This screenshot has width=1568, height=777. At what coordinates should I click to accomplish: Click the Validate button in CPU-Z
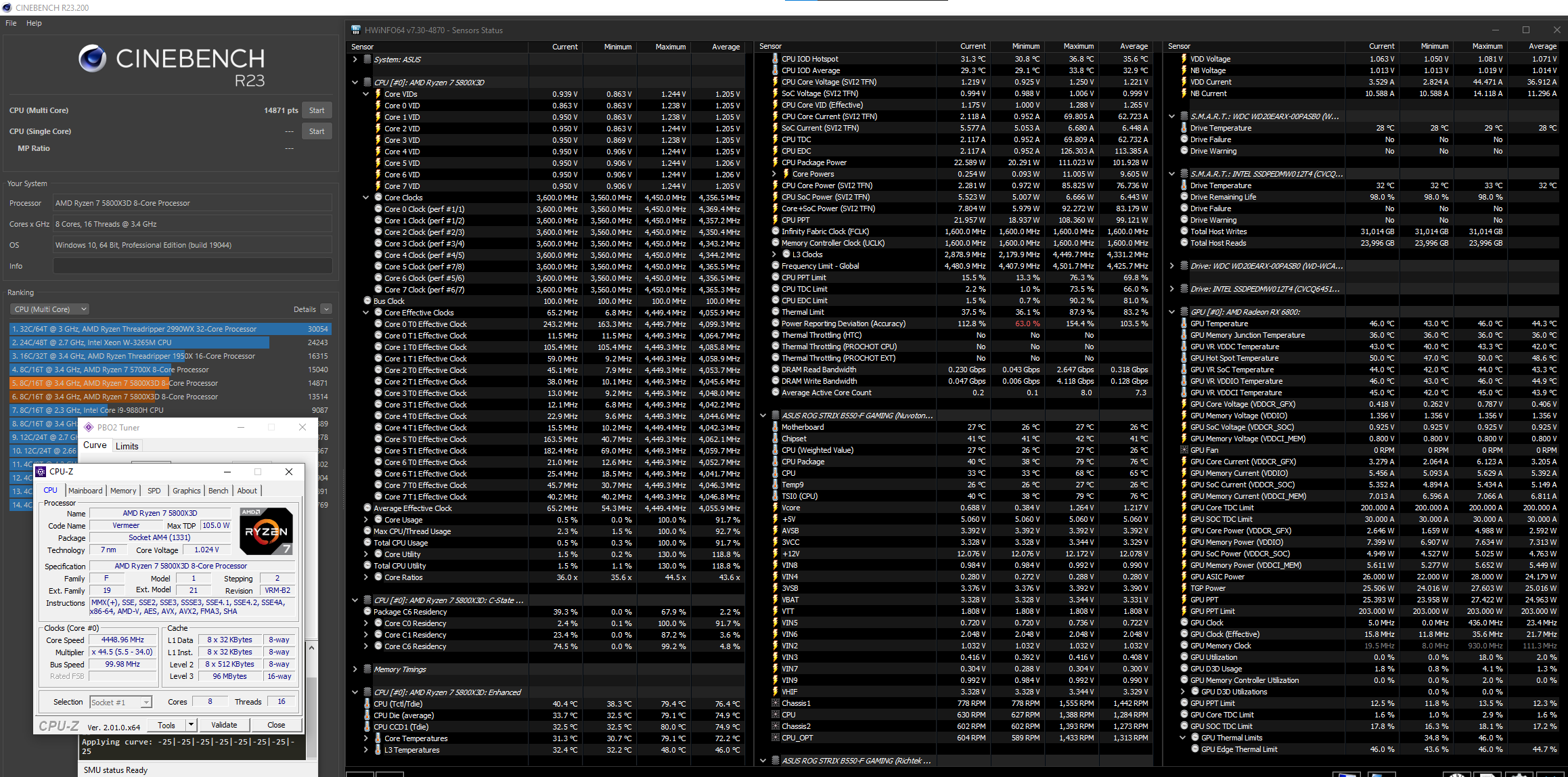click(x=224, y=725)
